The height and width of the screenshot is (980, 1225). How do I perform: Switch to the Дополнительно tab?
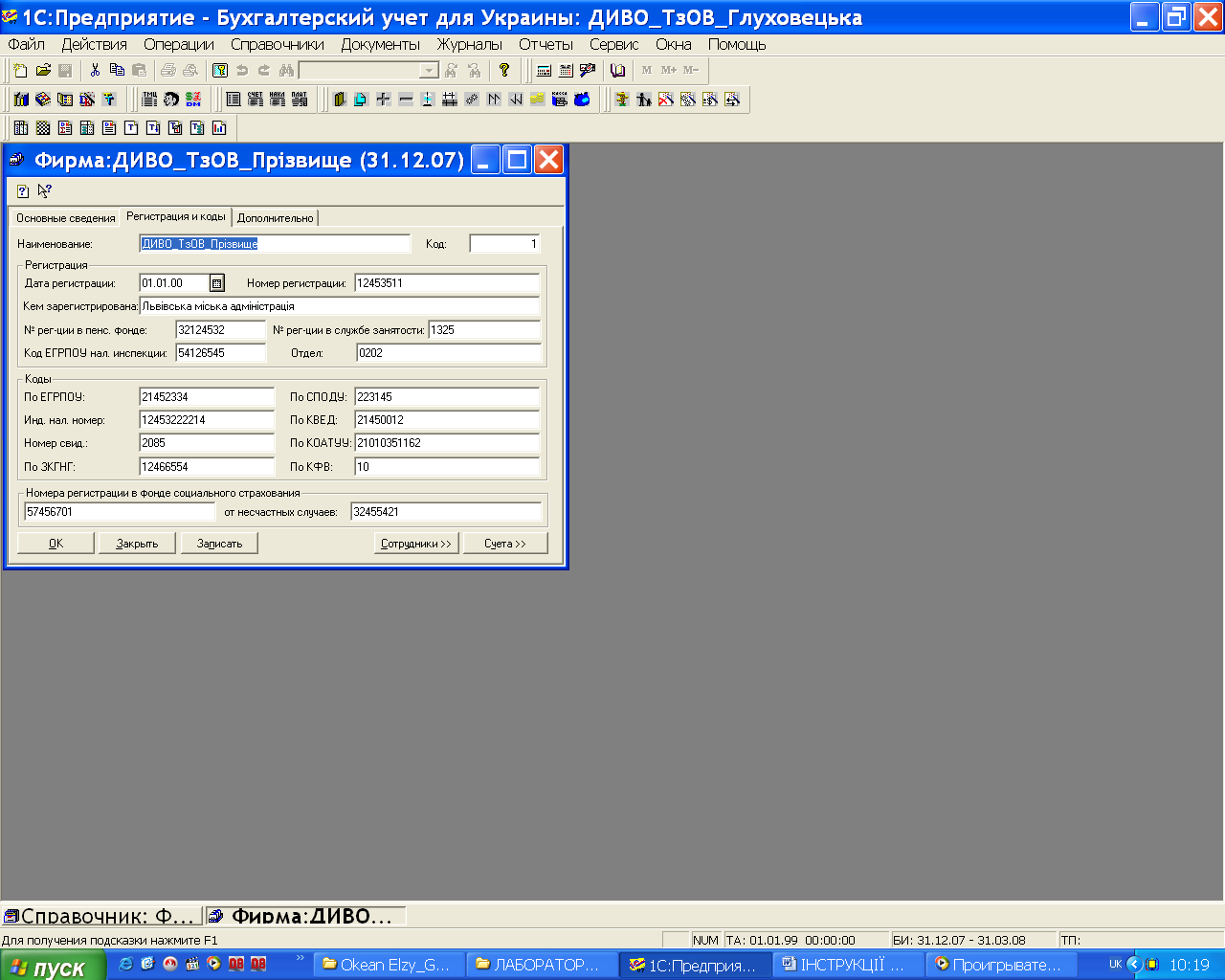[x=276, y=218]
